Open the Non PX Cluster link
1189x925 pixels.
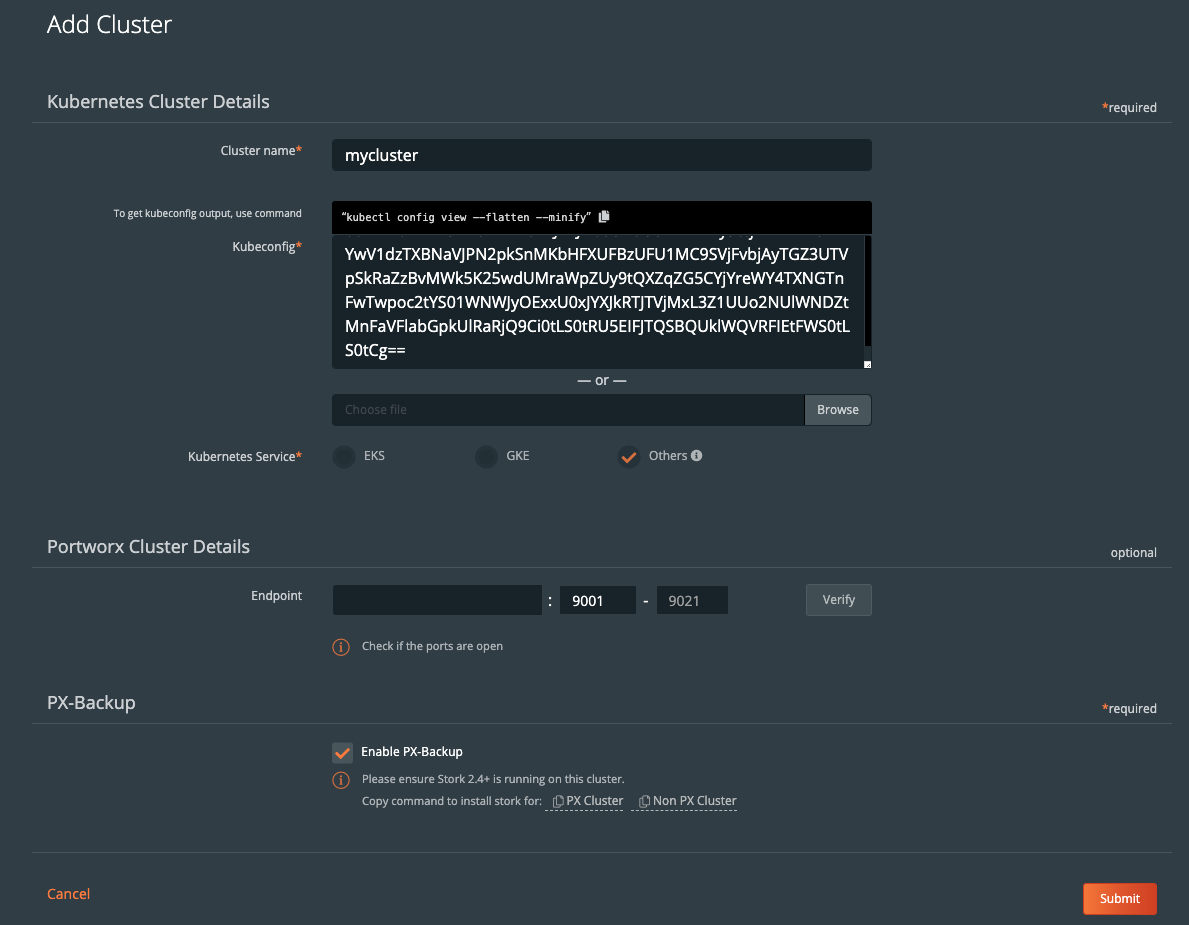click(692, 800)
